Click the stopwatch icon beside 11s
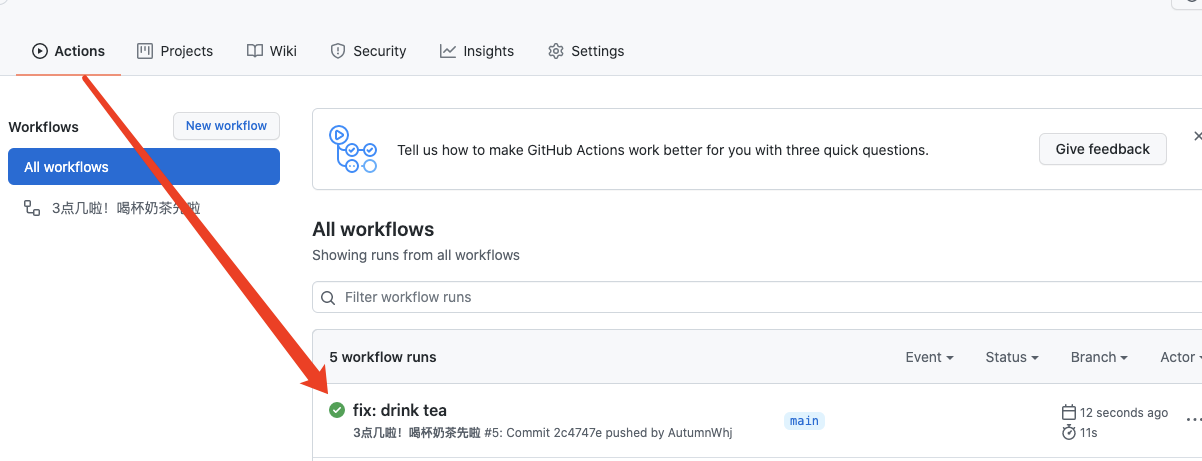This screenshot has height=461, width=1202. click(x=1068, y=432)
